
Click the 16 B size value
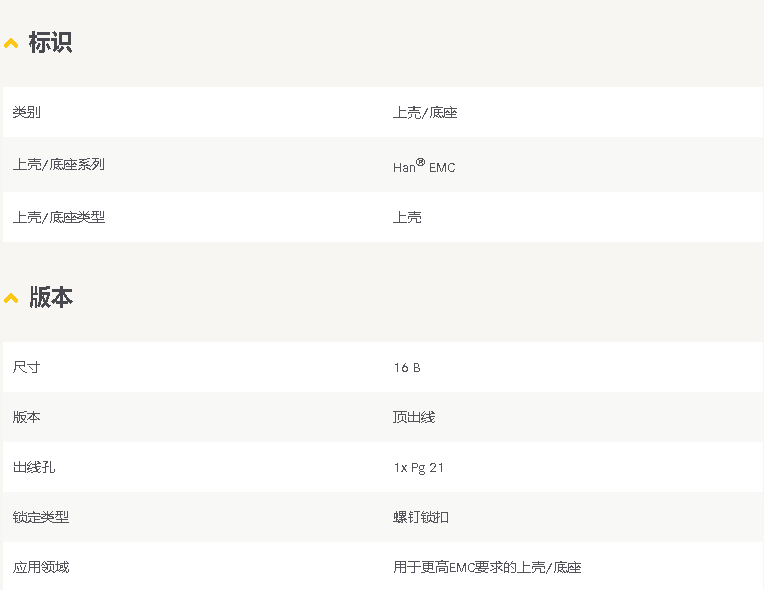(x=407, y=368)
